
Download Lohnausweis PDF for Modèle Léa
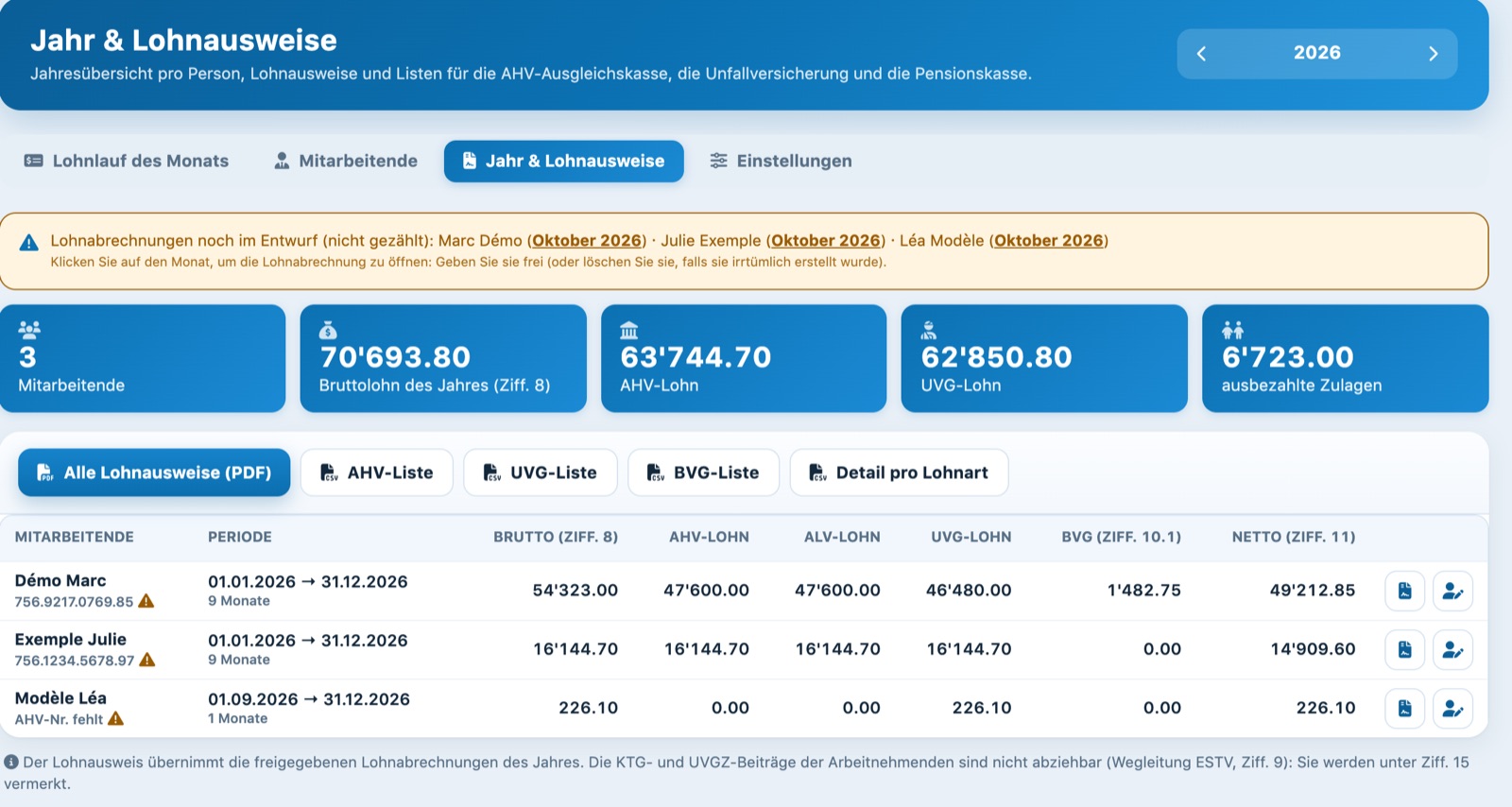[1405, 708]
